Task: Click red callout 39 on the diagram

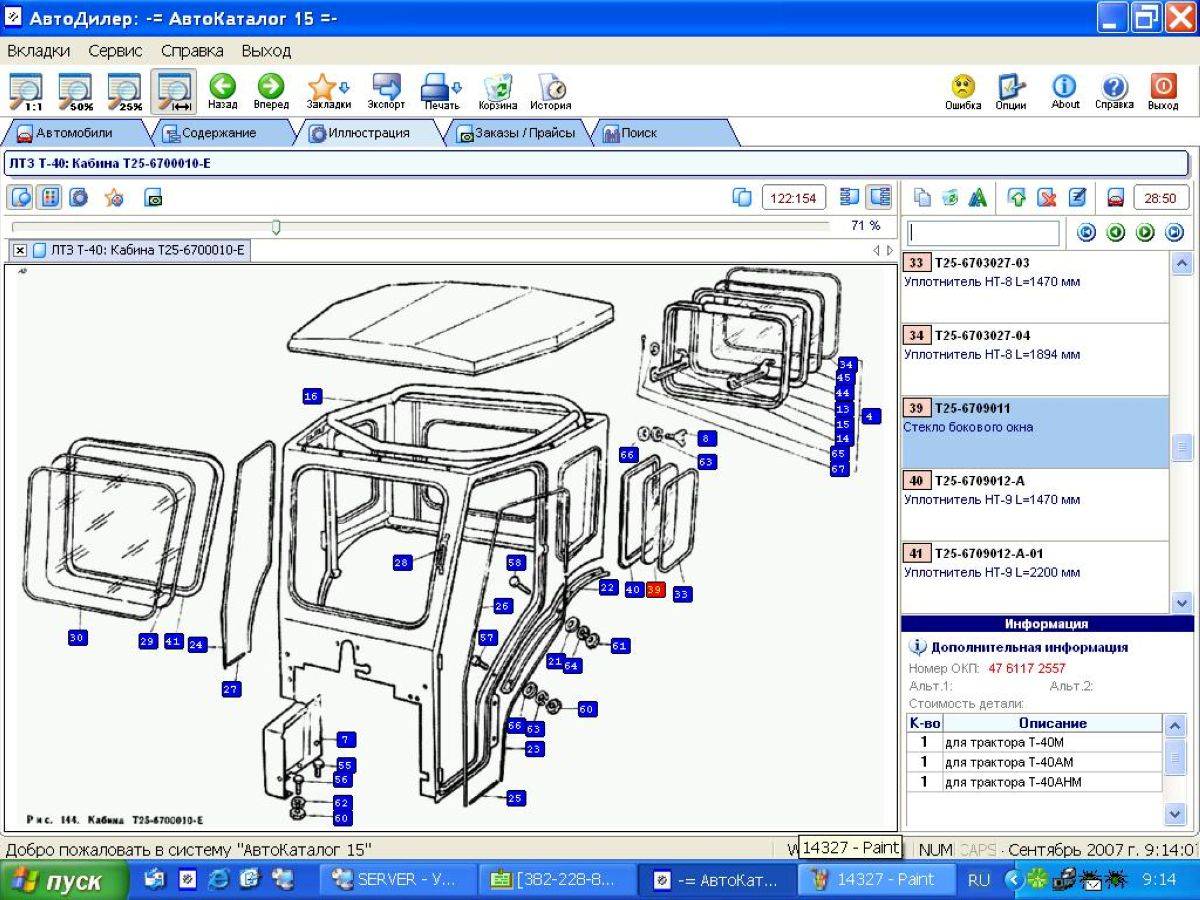Action: 655,590
